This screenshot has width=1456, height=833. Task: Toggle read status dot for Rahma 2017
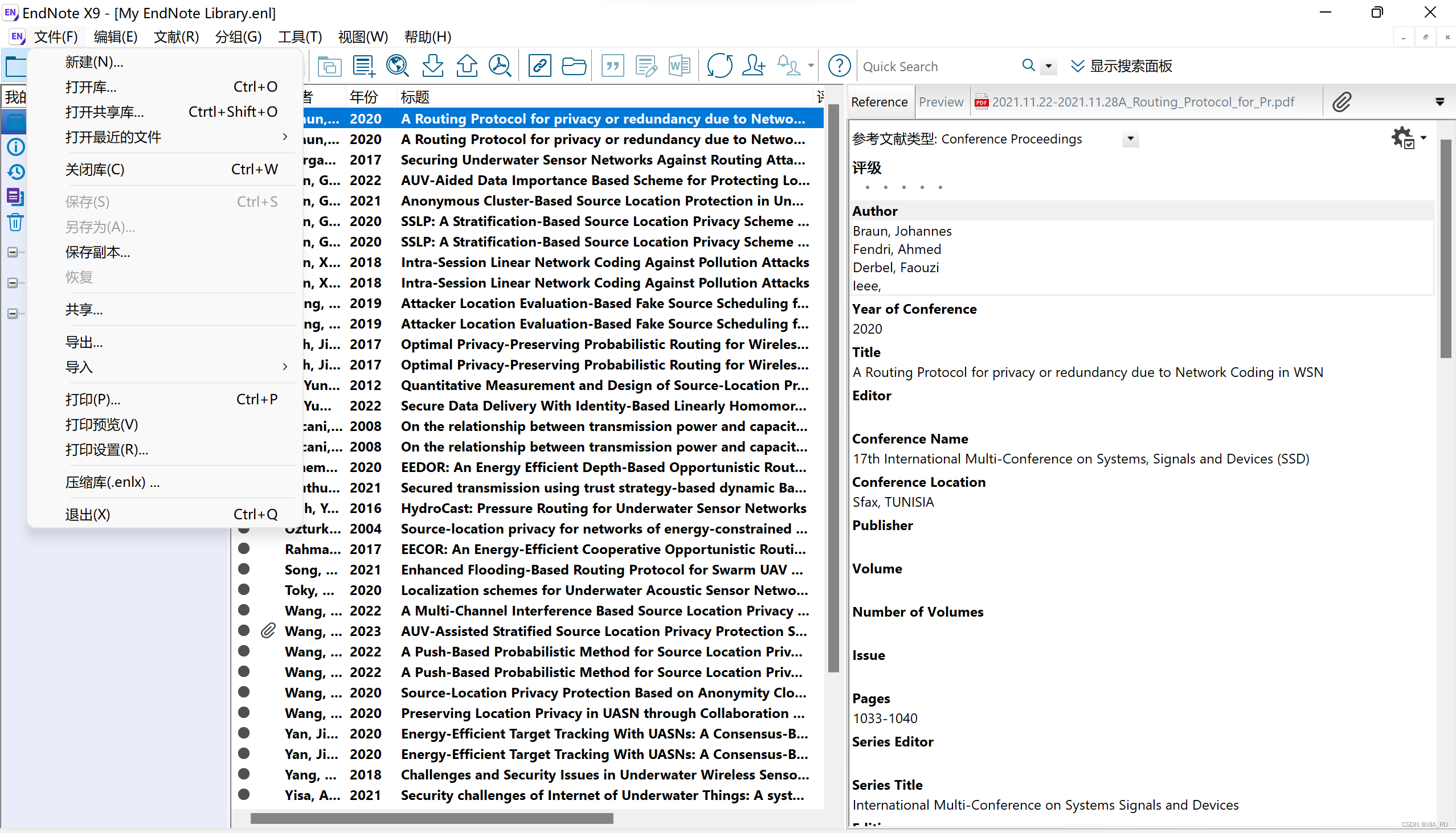pos(244,549)
